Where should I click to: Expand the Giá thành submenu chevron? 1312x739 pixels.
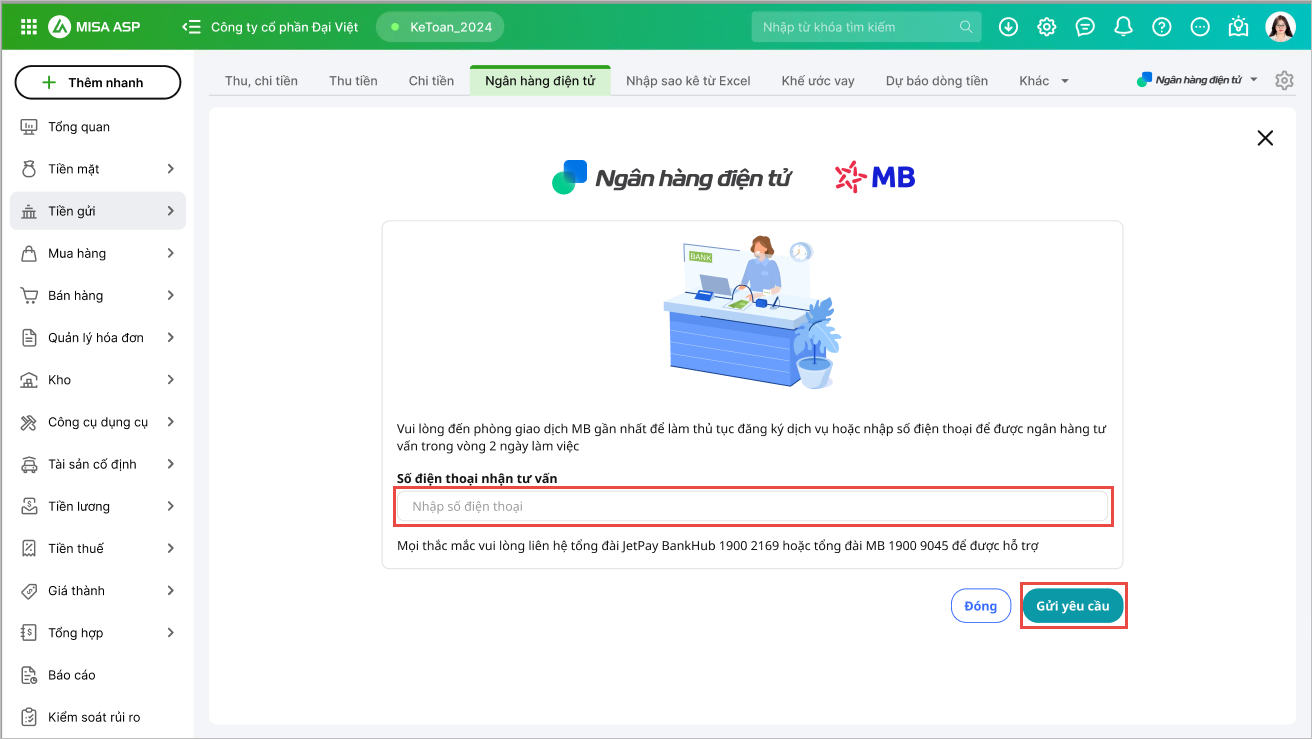[x=171, y=591]
